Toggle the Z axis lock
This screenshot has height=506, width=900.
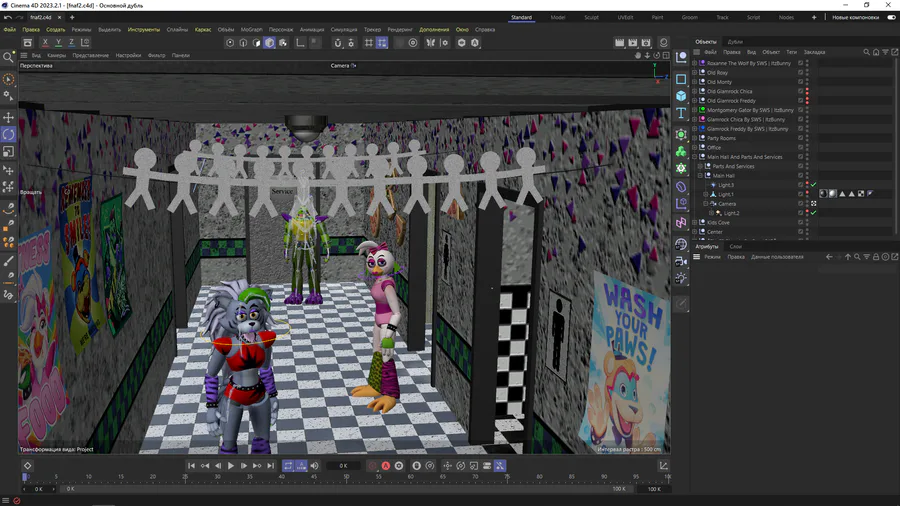[71, 42]
